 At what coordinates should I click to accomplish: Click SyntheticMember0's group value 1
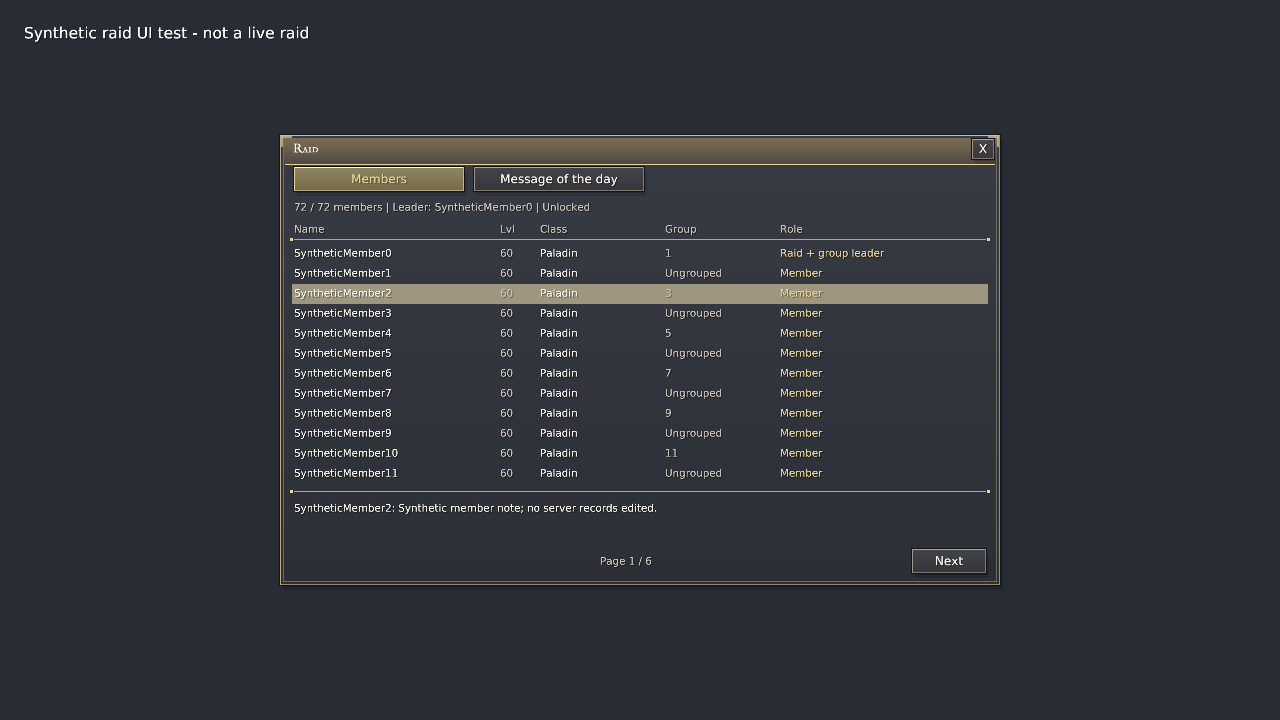pos(668,253)
